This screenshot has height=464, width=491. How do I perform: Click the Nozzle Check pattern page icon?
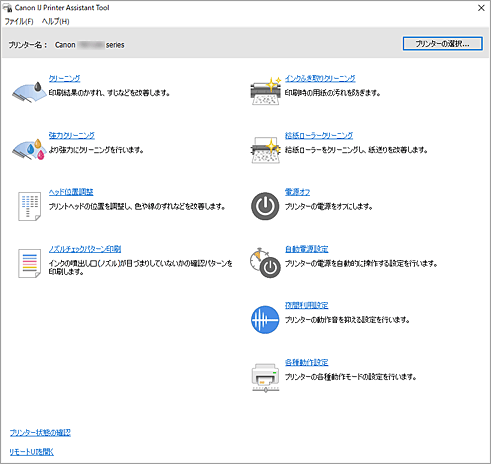point(30,263)
